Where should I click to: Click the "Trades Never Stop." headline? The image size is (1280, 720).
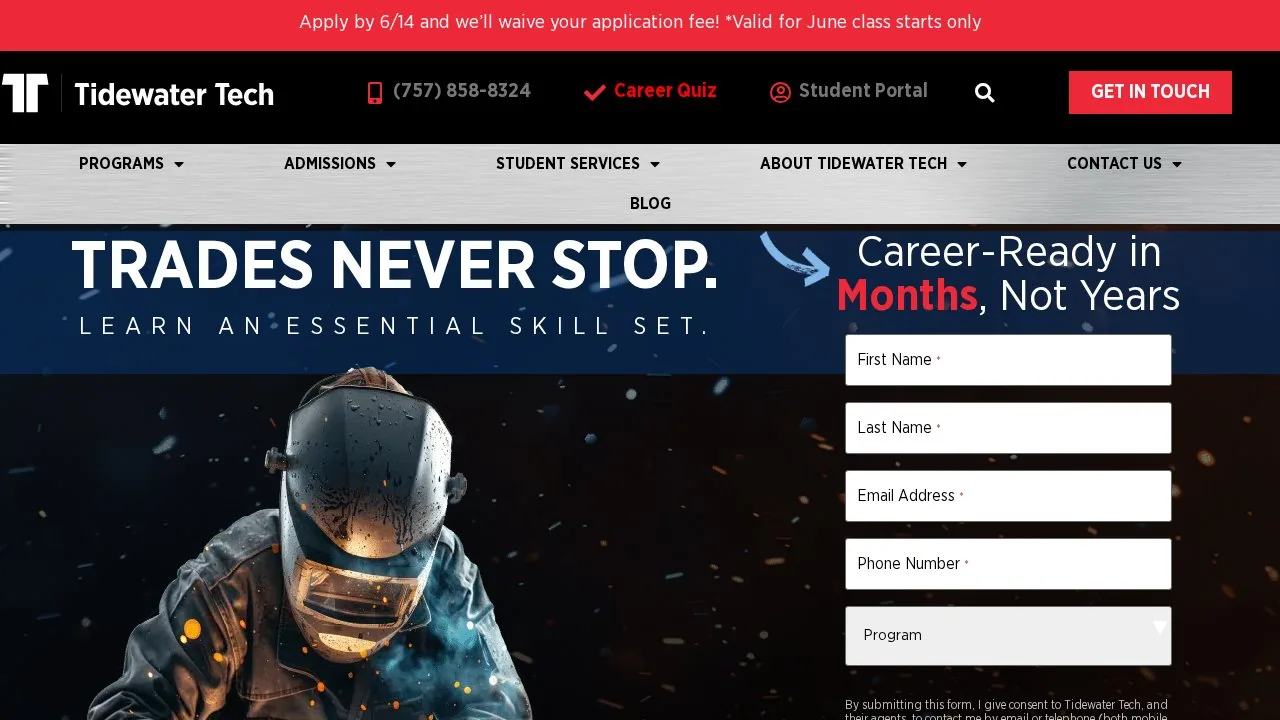click(x=395, y=267)
